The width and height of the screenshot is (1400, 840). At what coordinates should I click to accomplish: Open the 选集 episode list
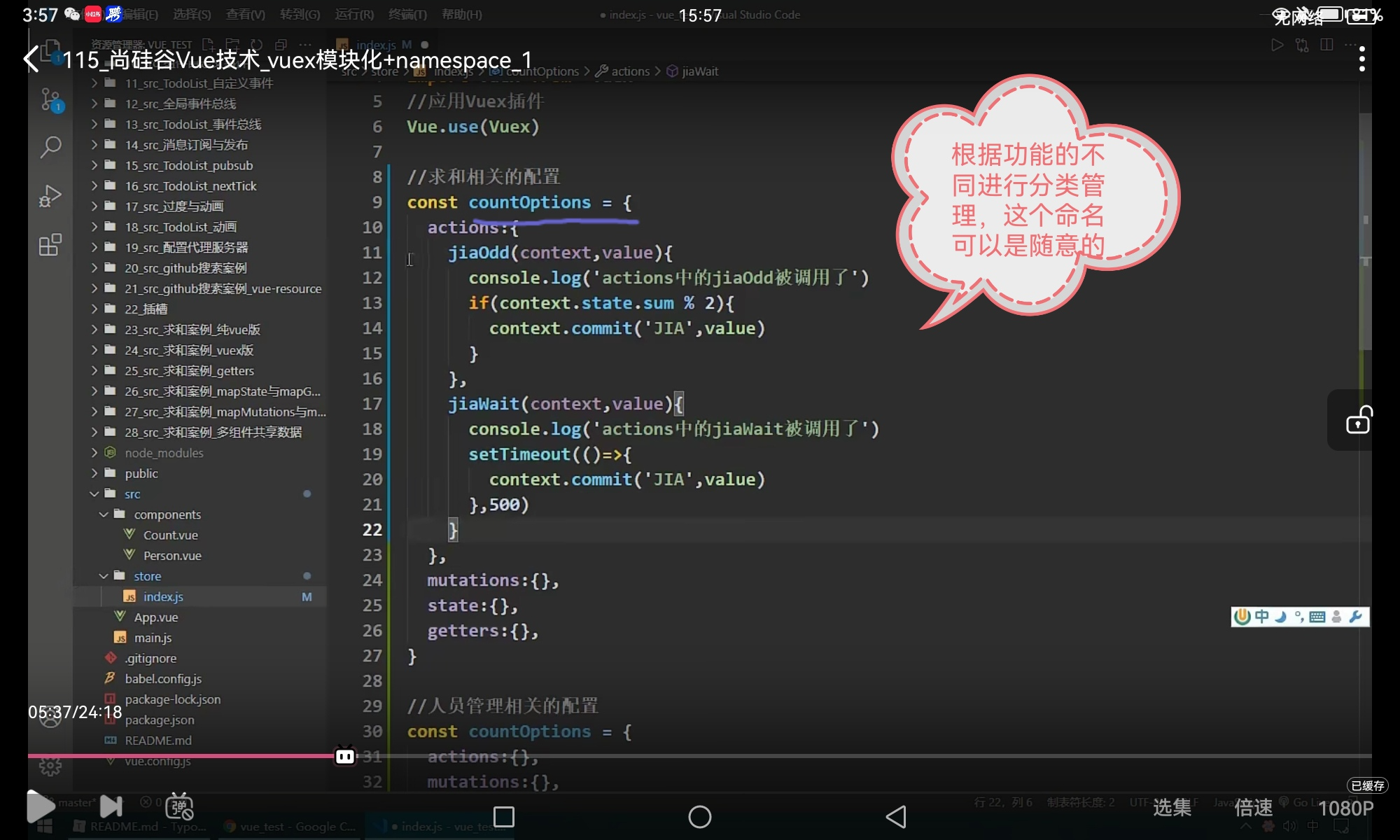[1172, 808]
